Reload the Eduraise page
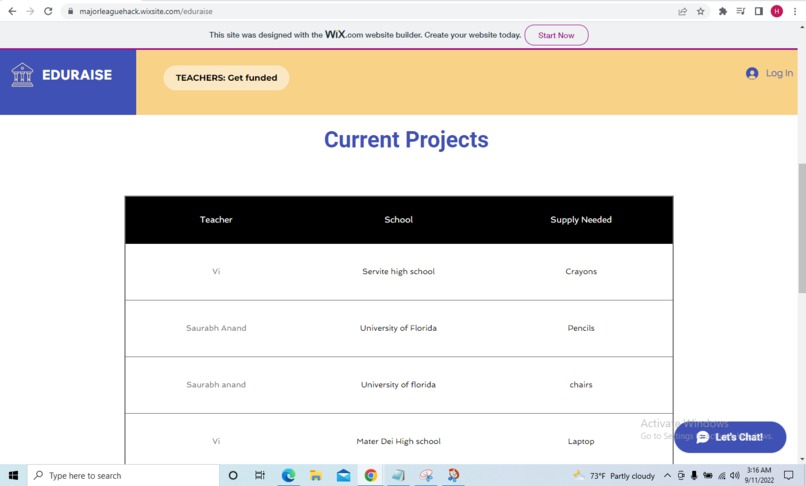 [x=48, y=11]
